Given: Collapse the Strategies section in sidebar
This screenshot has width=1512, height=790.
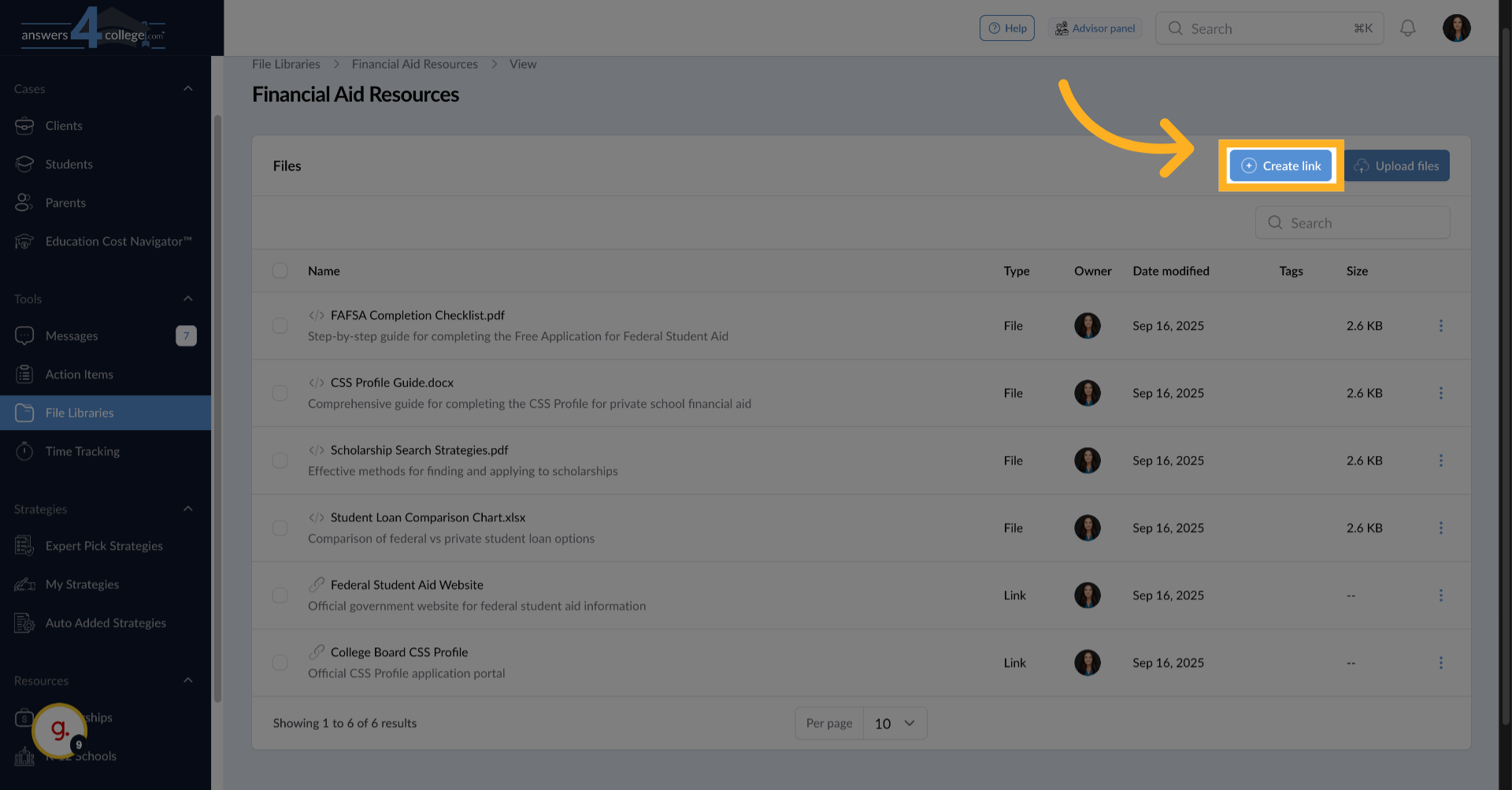Looking at the screenshot, I should tap(188, 509).
